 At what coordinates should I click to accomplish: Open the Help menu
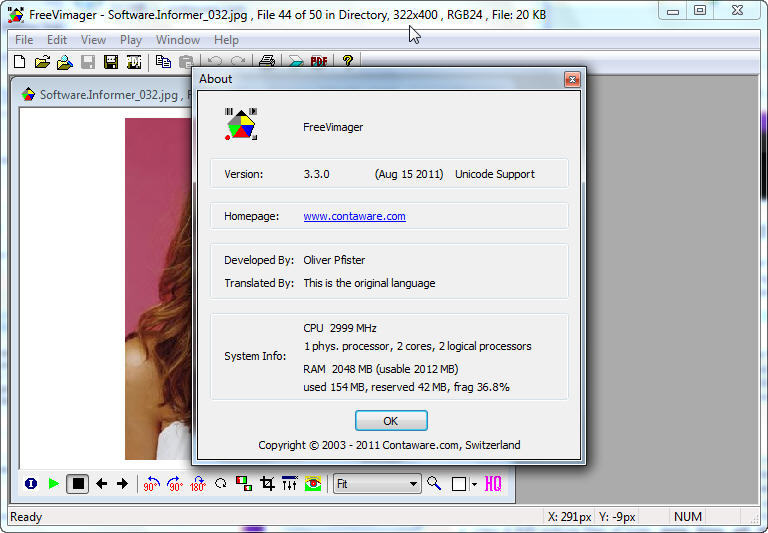[x=226, y=40]
